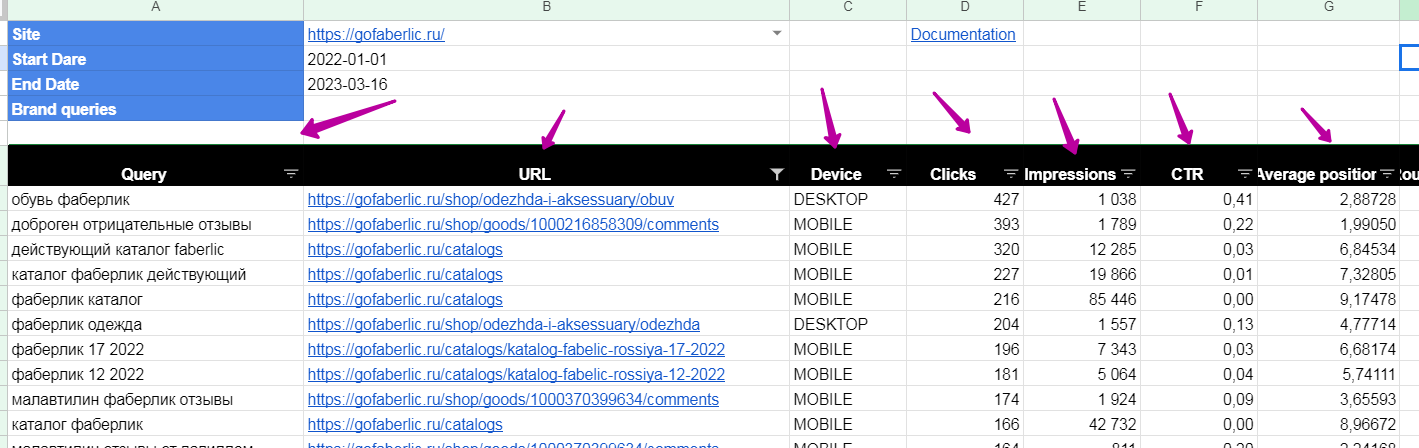Click the active URL column filter funnel

(777, 174)
